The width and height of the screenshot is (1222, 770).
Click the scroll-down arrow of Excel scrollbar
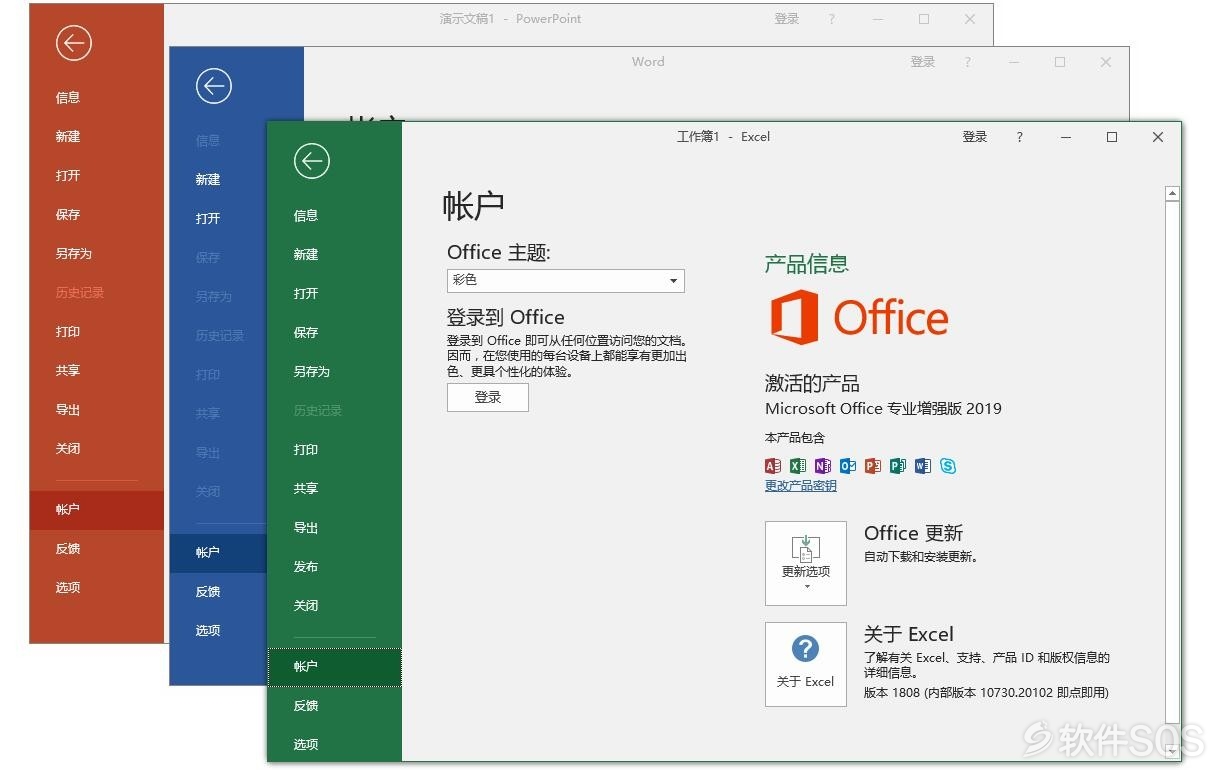(1172, 752)
